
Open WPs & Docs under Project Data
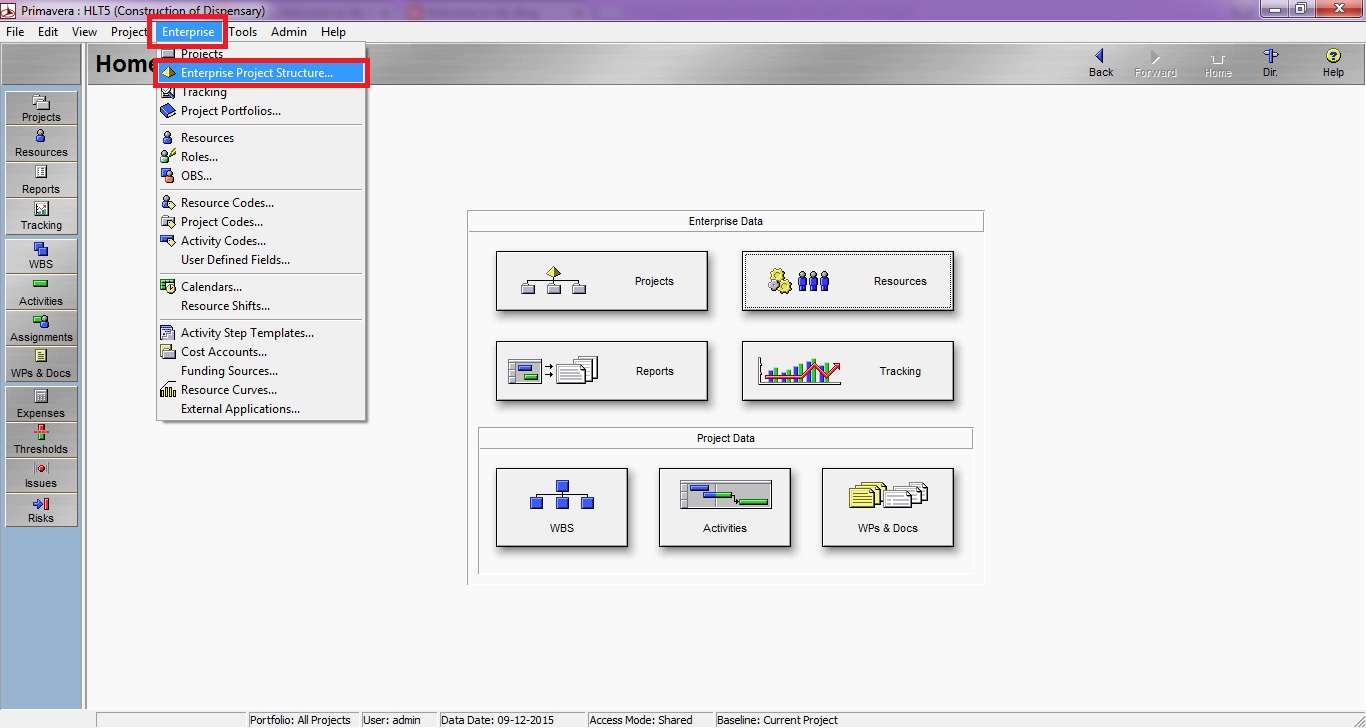tap(887, 507)
